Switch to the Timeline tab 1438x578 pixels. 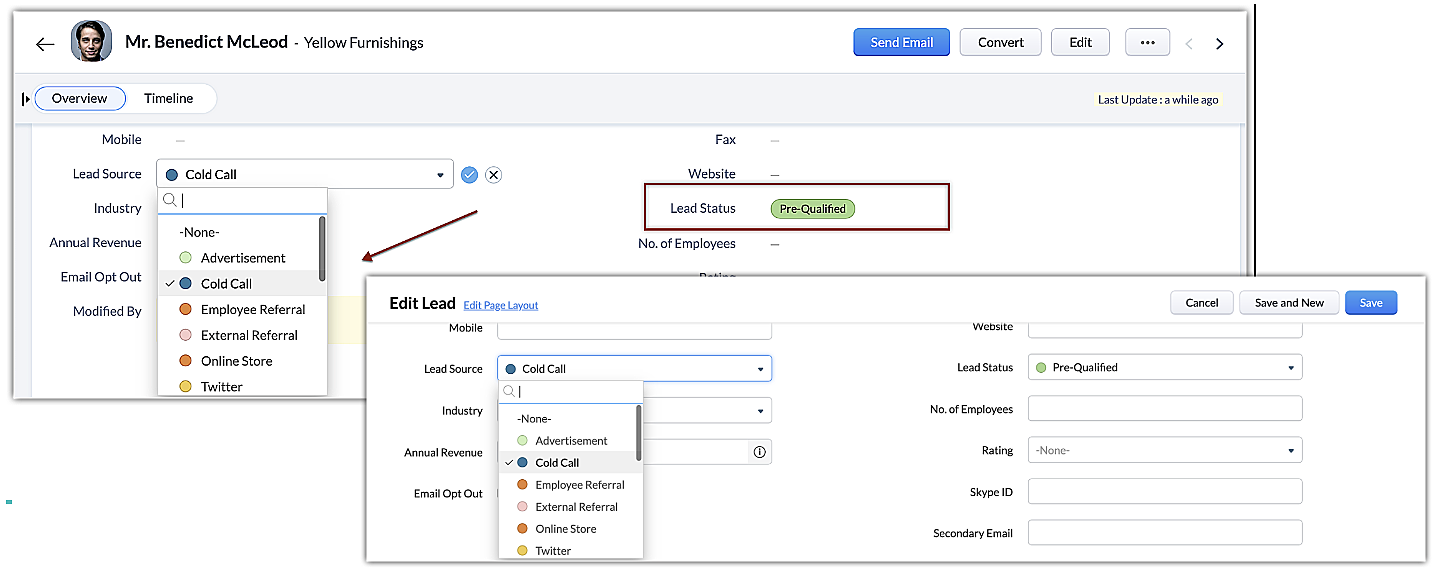point(168,98)
